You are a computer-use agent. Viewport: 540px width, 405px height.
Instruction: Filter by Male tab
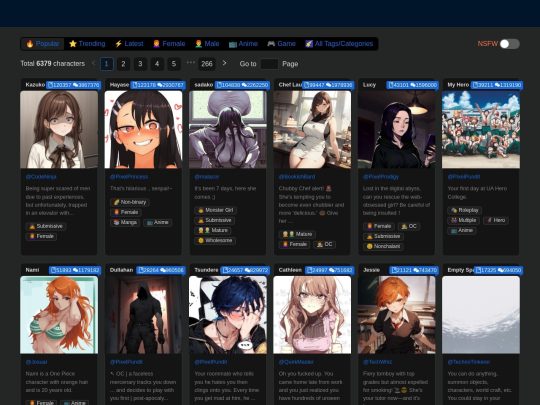click(x=207, y=44)
